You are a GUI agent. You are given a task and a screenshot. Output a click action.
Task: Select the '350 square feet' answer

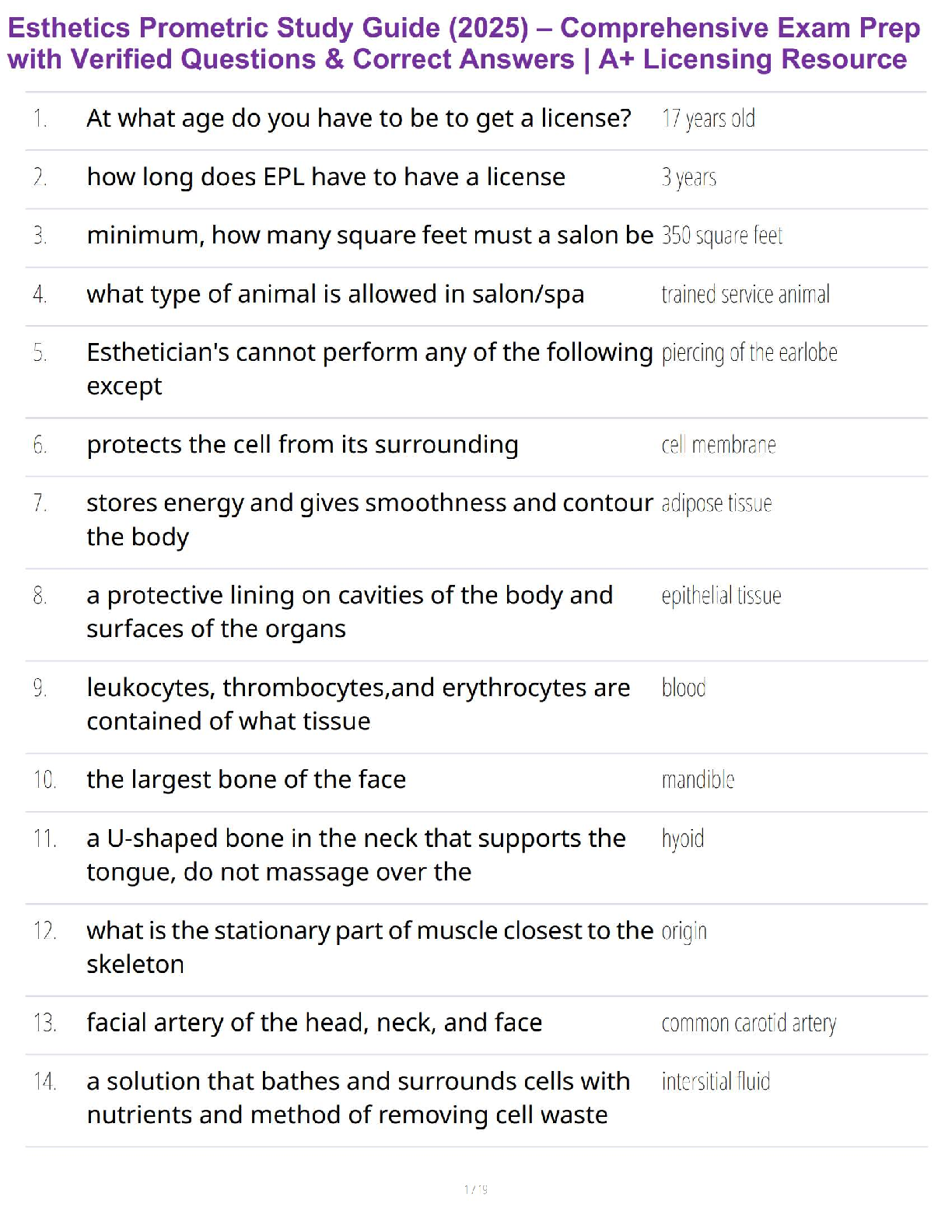coord(722,236)
